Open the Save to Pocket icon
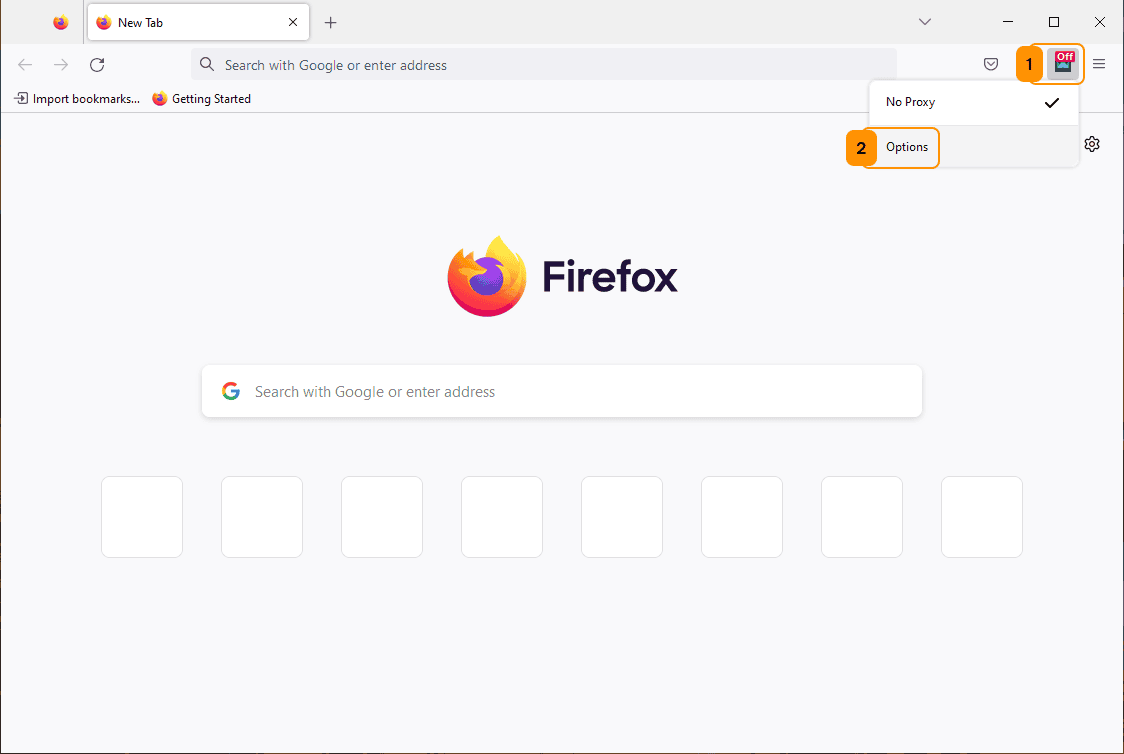 click(x=991, y=65)
